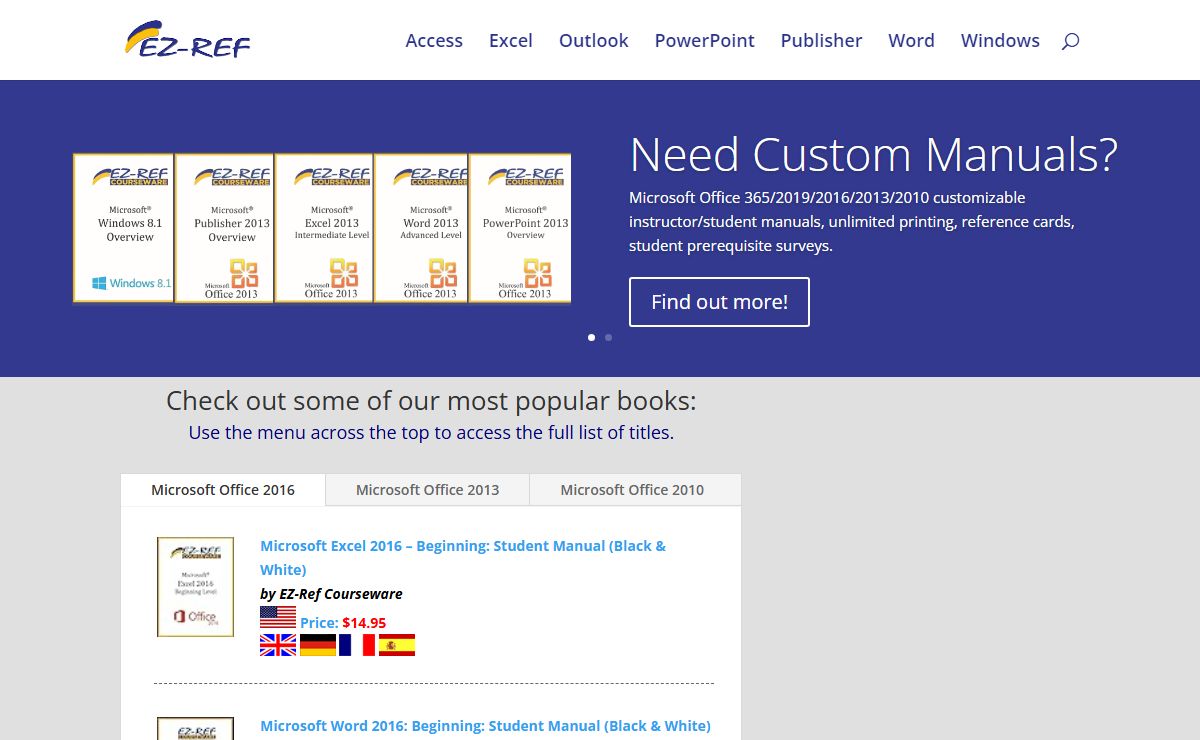The width and height of the screenshot is (1200, 740).
Task: Open the Excel menu item
Action: [511, 41]
